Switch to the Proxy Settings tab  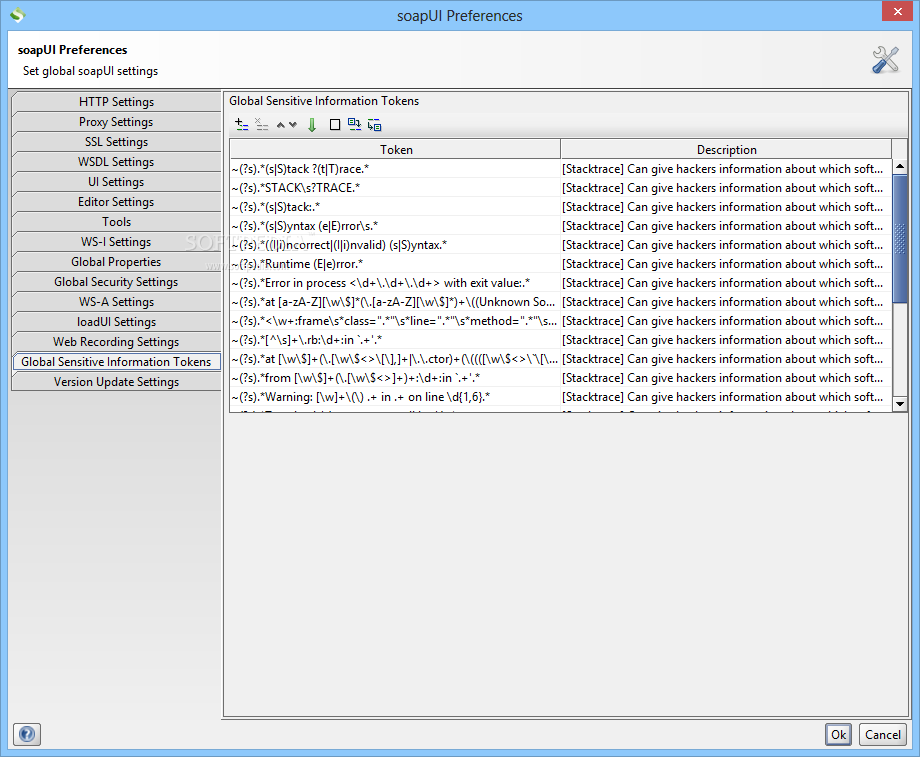(x=116, y=121)
